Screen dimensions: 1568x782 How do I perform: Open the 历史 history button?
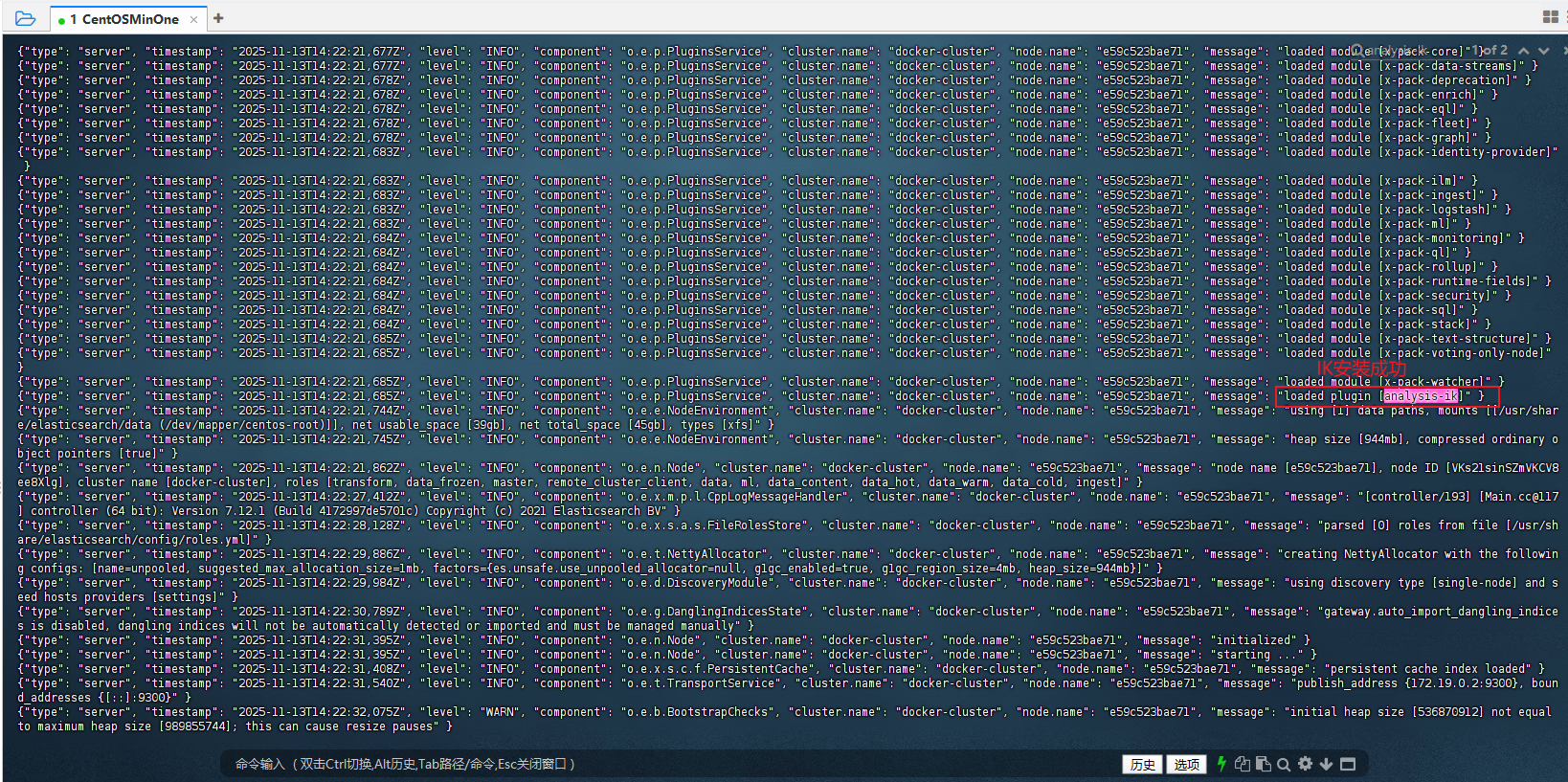click(1142, 764)
